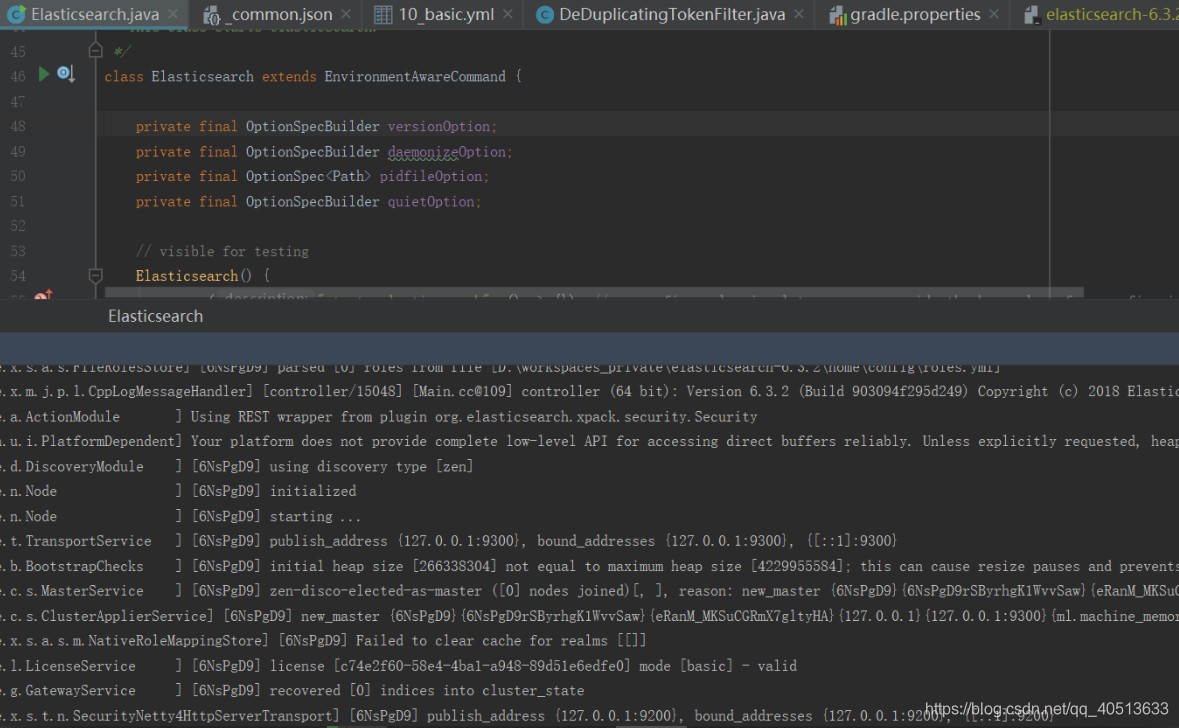Click the ClusterApplierService new_master log line
1179x728 pixels.
click(x=590, y=616)
